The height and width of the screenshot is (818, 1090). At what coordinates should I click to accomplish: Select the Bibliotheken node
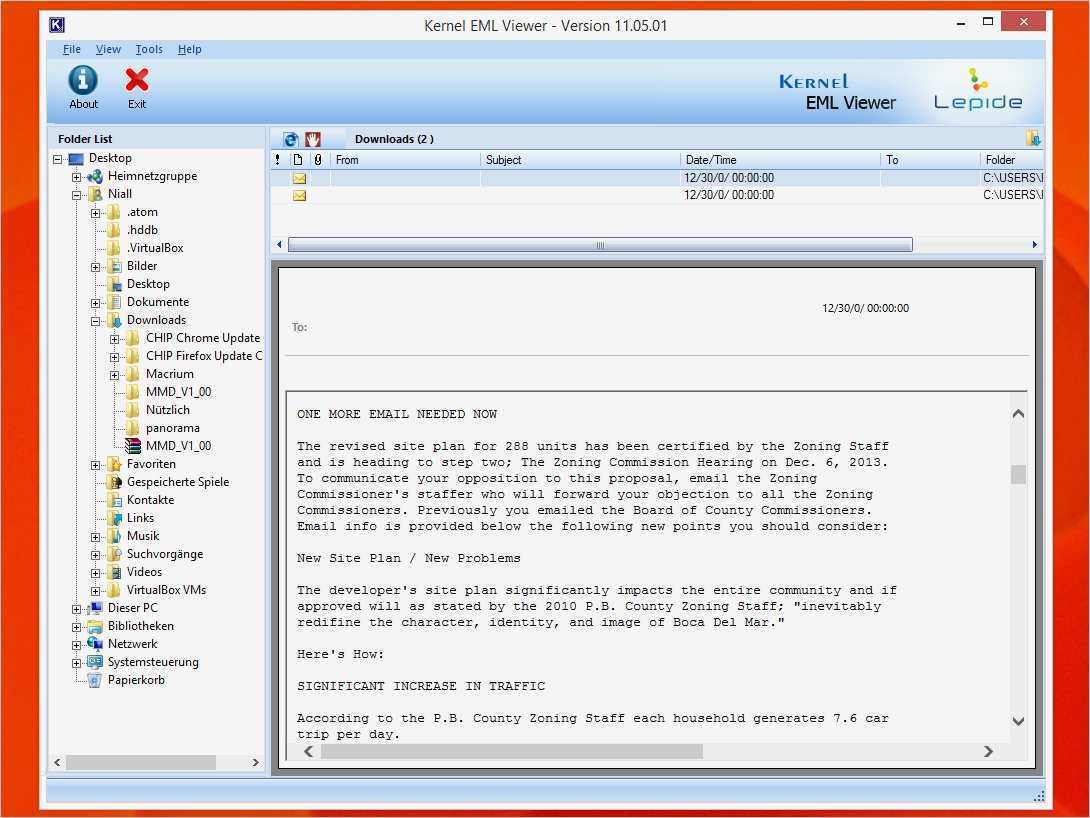point(140,625)
